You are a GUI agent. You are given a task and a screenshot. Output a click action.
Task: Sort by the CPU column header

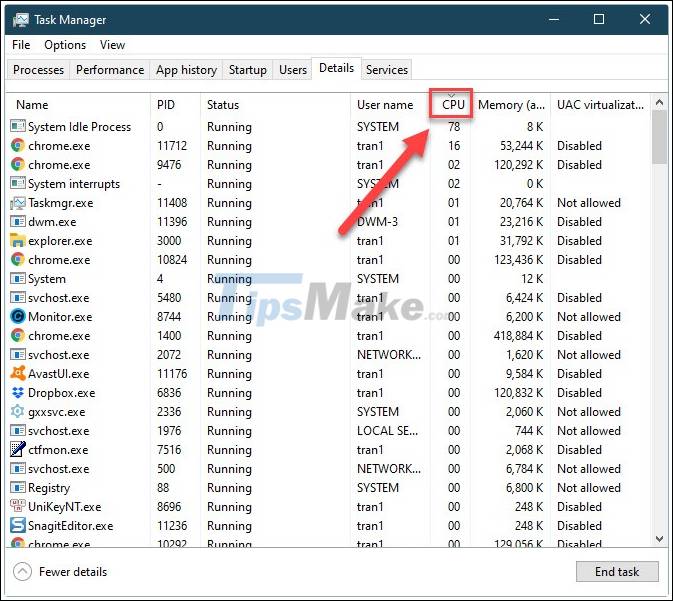(451, 104)
